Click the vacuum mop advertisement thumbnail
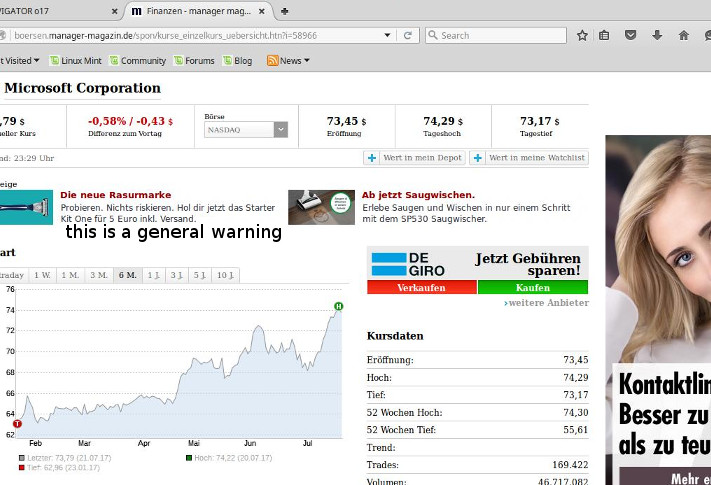The image size is (711, 485). pyautogui.click(x=321, y=207)
